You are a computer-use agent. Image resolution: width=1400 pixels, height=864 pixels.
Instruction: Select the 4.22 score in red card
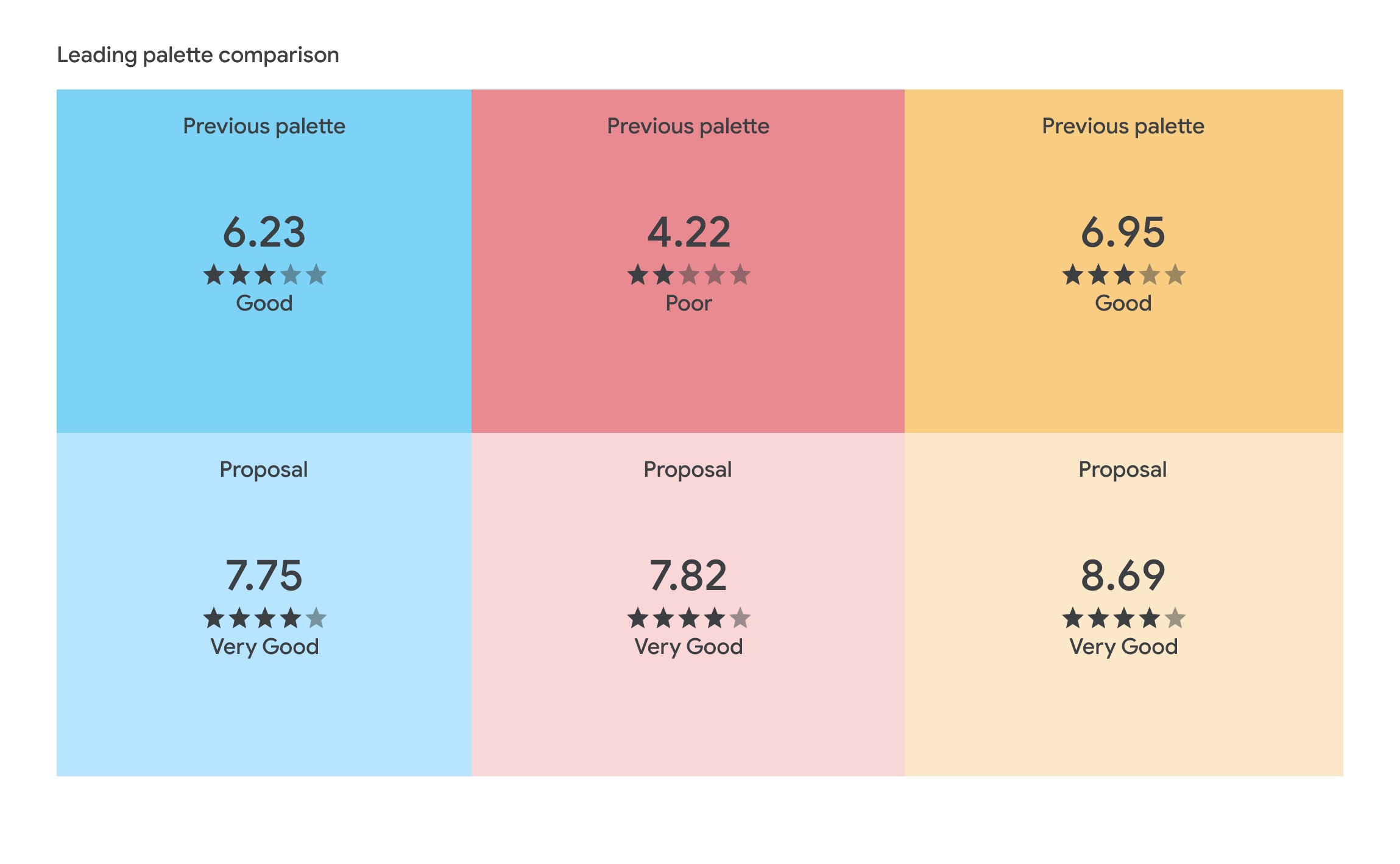(688, 233)
